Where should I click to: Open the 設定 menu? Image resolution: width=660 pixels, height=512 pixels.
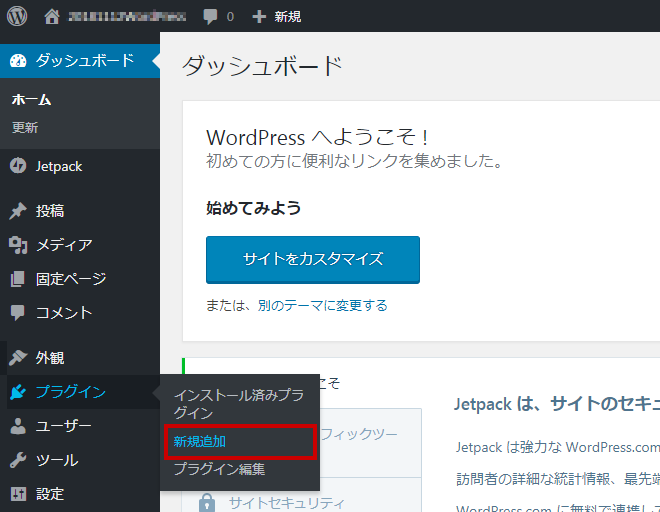pyautogui.click(x=80, y=494)
